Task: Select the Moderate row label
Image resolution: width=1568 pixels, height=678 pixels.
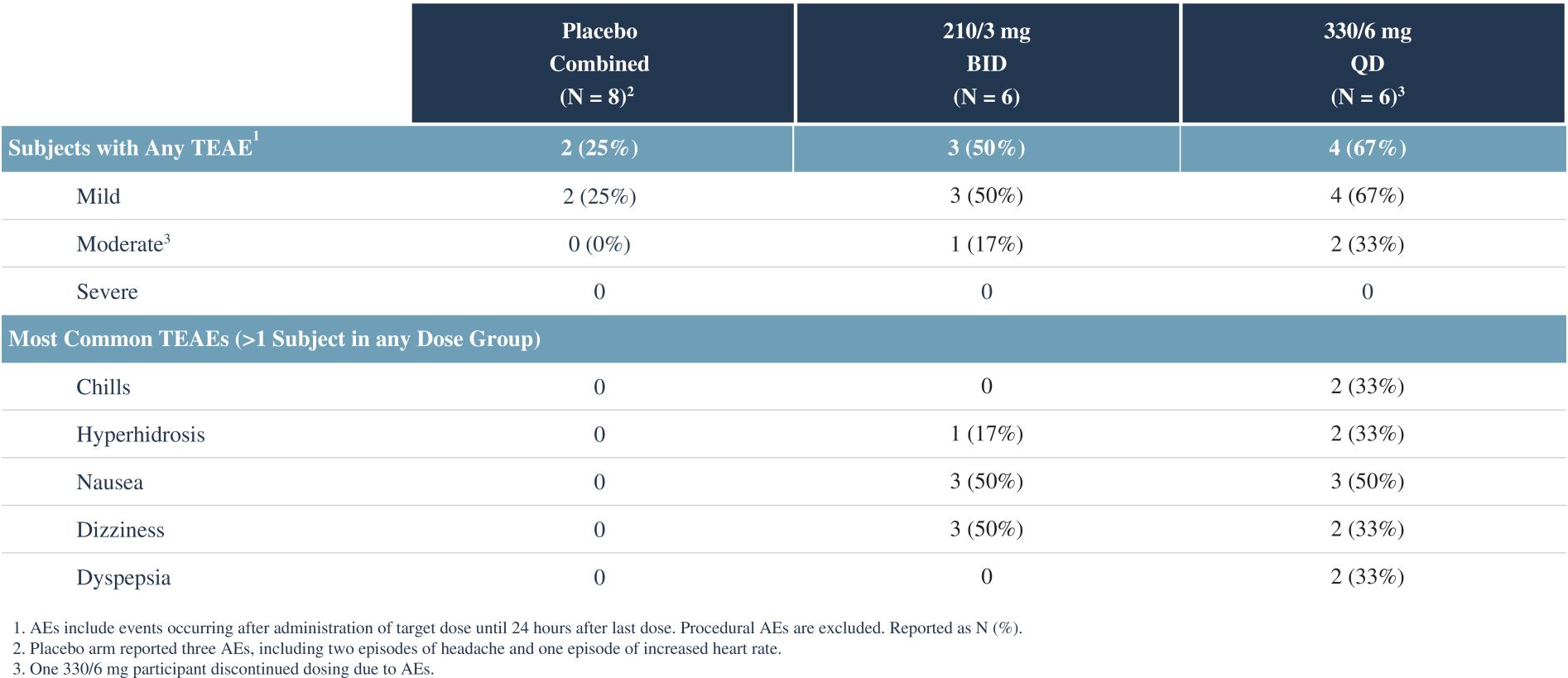Action: [123, 244]
